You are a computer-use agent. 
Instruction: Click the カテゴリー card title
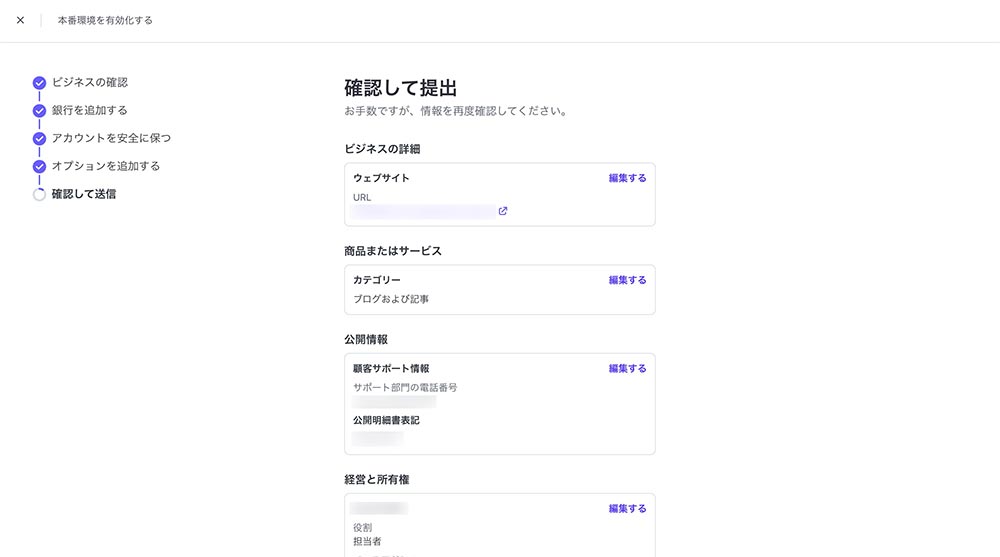coord(377,280)
